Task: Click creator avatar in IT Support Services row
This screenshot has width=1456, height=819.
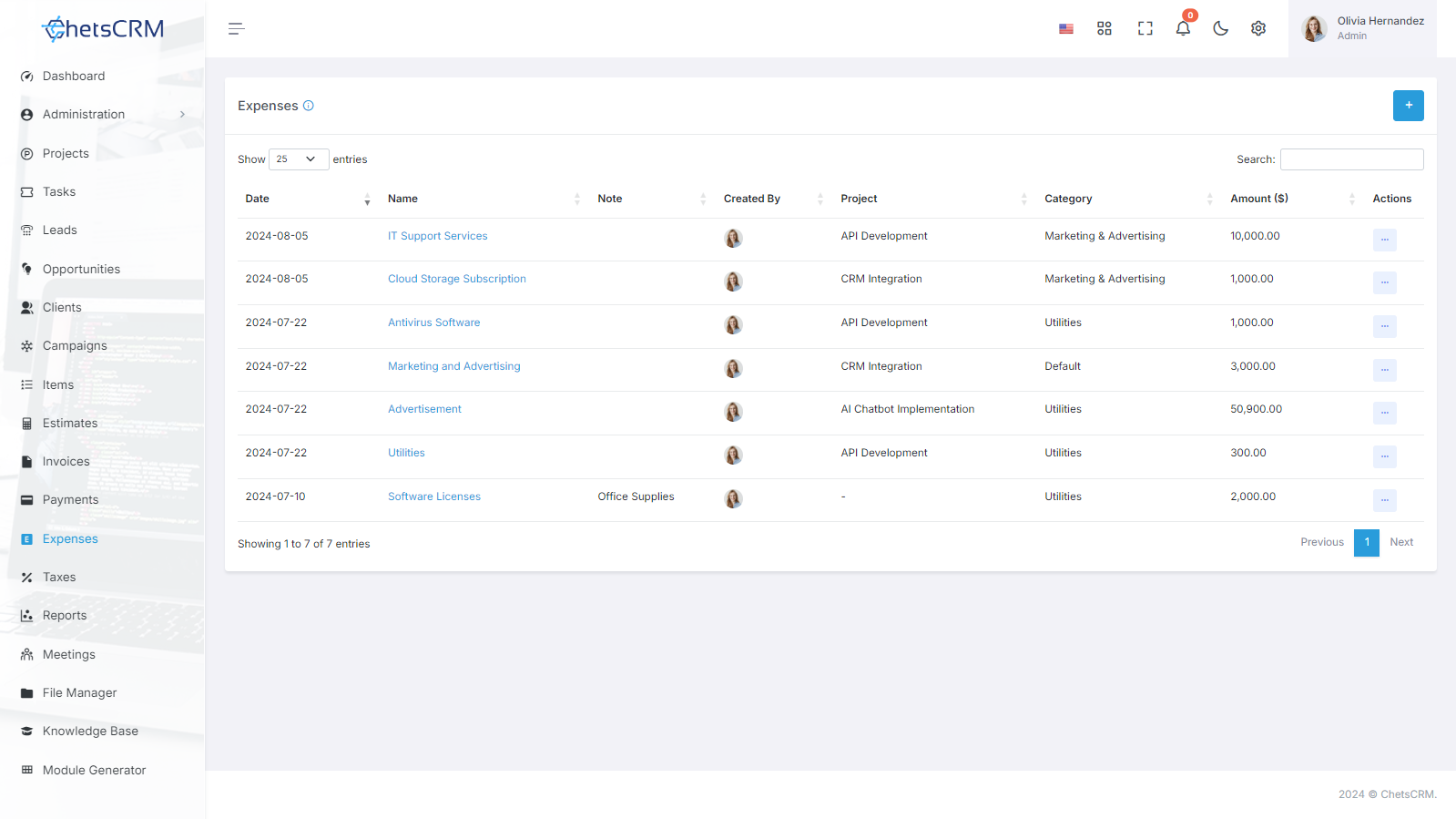Action: (733, 239)
